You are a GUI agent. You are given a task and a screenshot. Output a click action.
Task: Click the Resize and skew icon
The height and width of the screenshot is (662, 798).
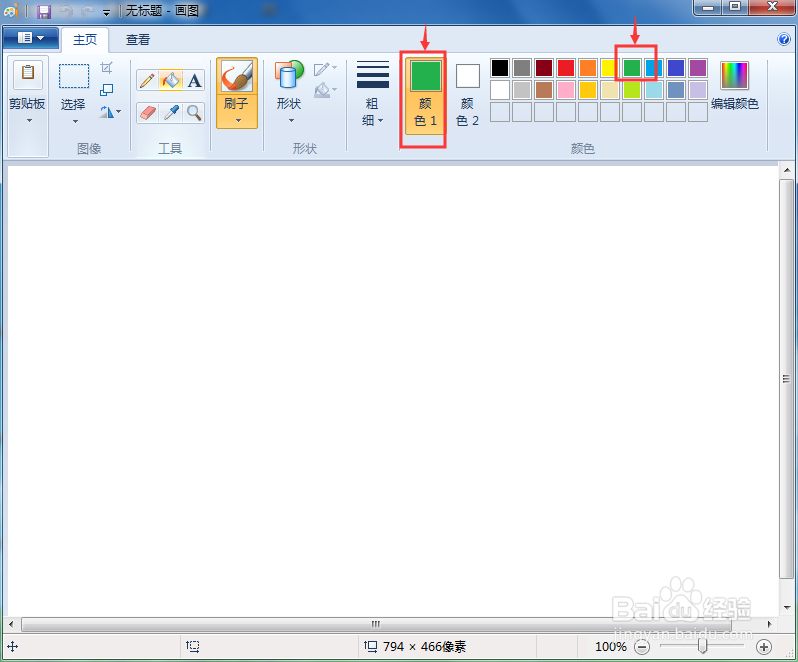point(106,90)
